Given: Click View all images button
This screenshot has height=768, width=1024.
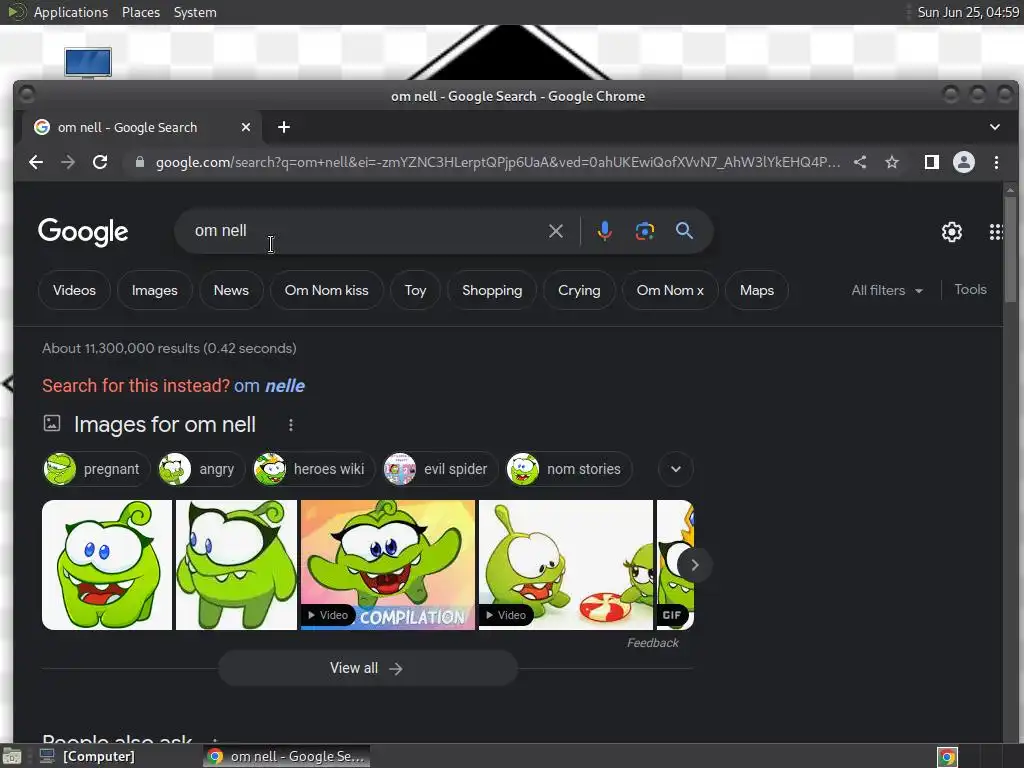Looking at the screenshot, I should pos(368,668).
